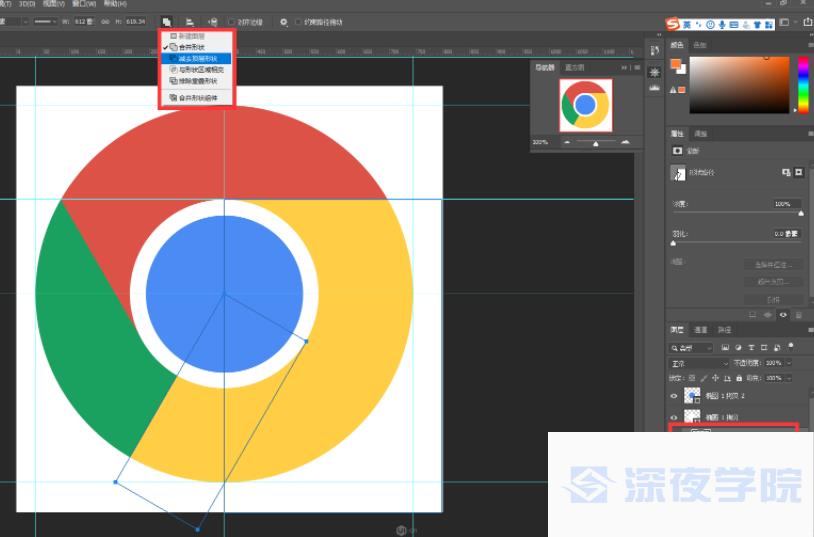Open the 3D menu

26,4
